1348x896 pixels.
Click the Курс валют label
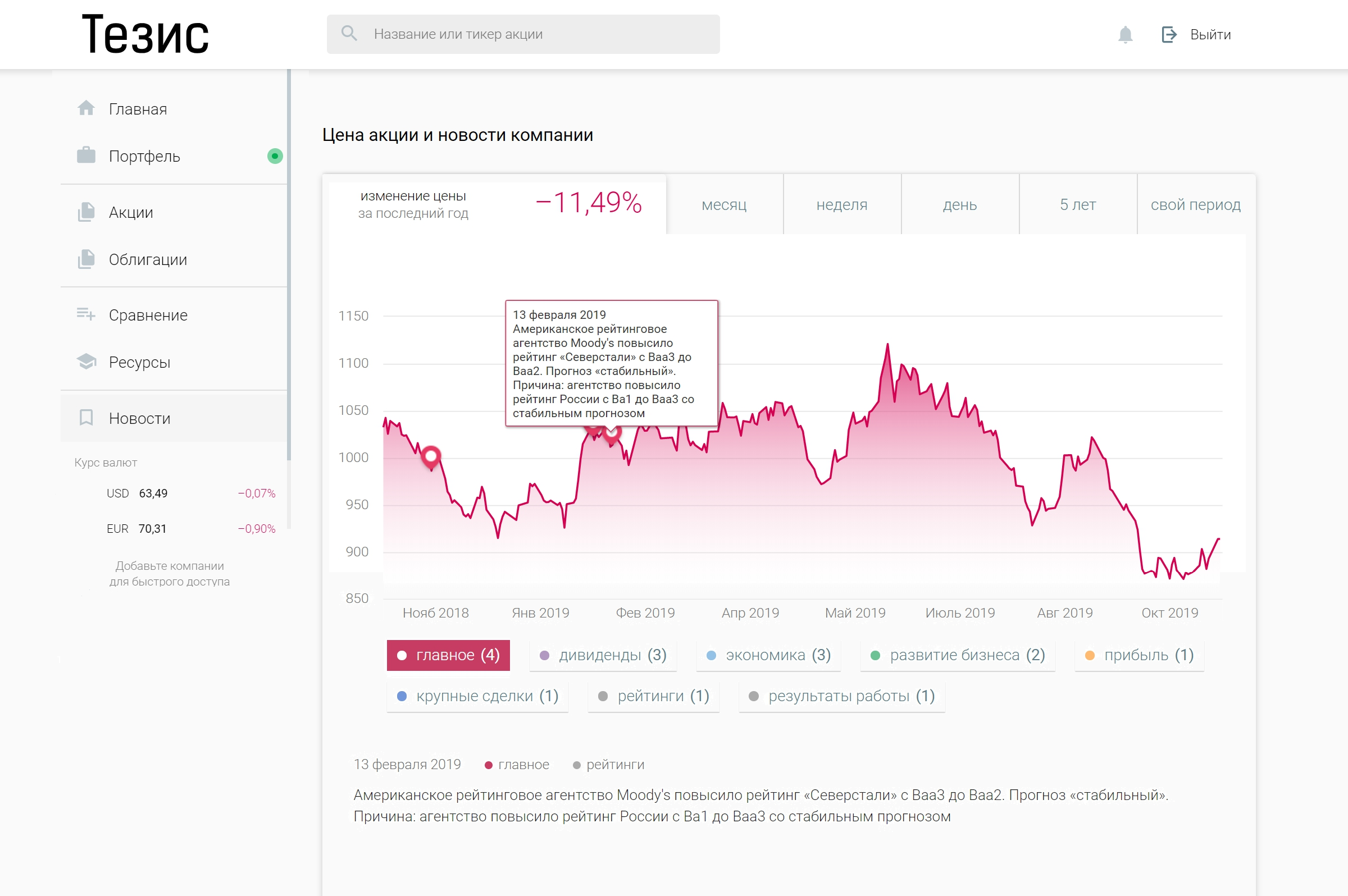point(106,462)
